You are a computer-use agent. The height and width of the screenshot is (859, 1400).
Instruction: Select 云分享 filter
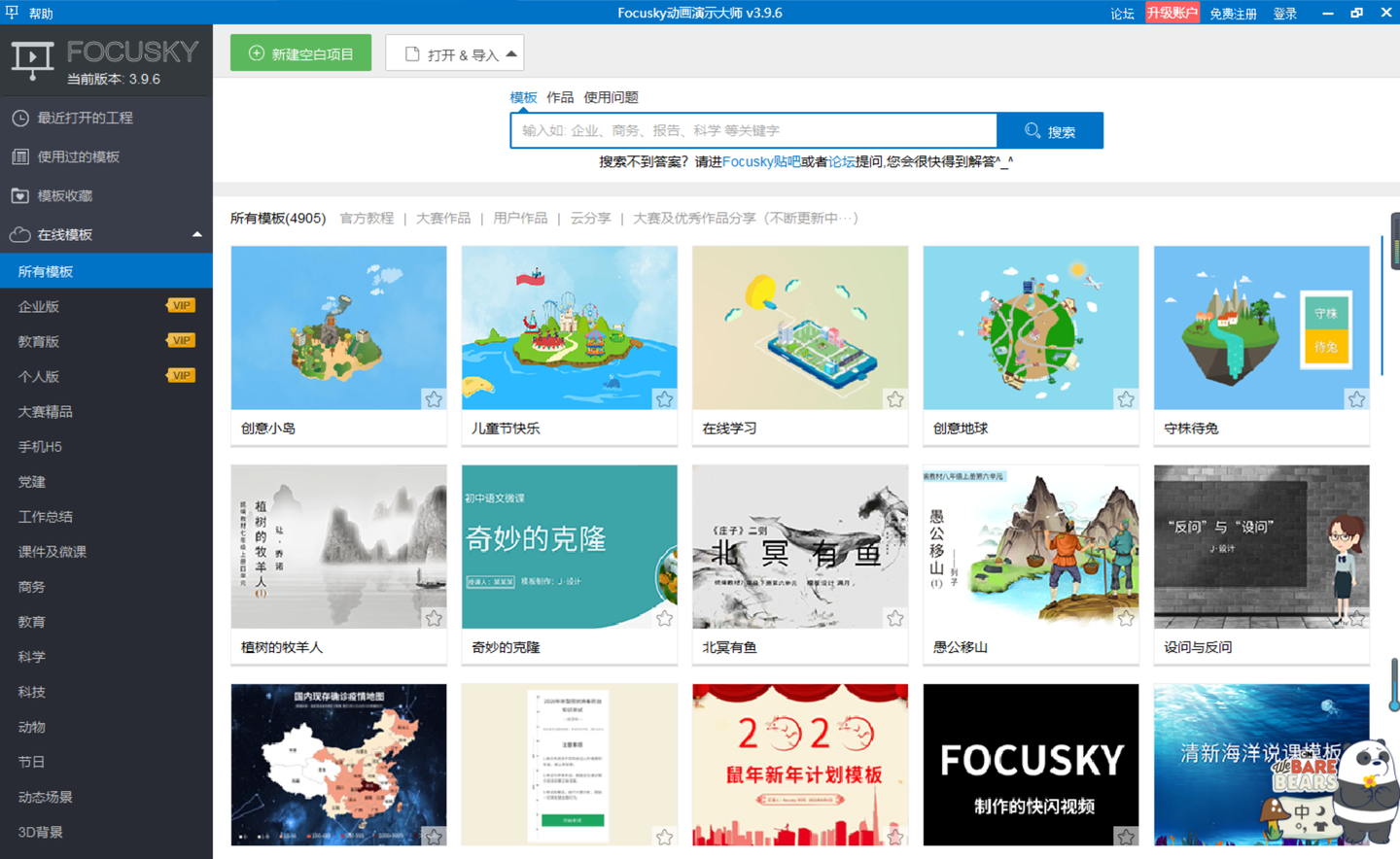(590, 219)
